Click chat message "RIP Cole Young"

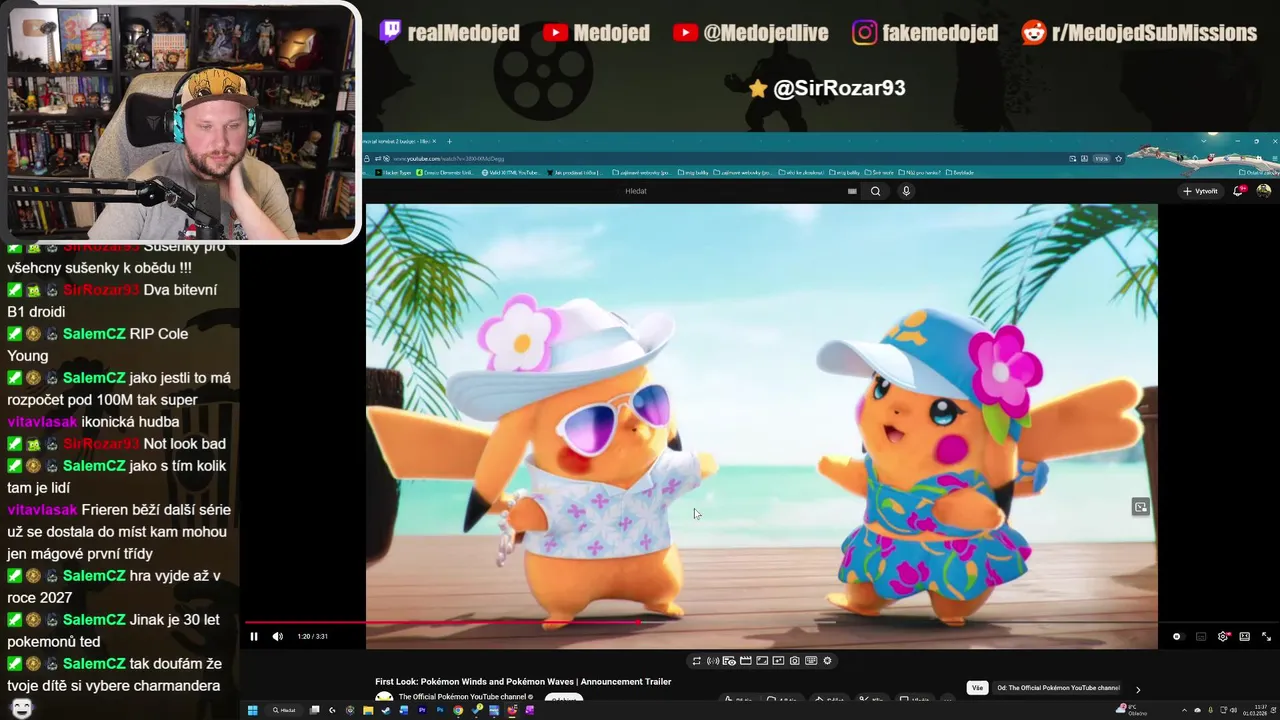point(98,344)
